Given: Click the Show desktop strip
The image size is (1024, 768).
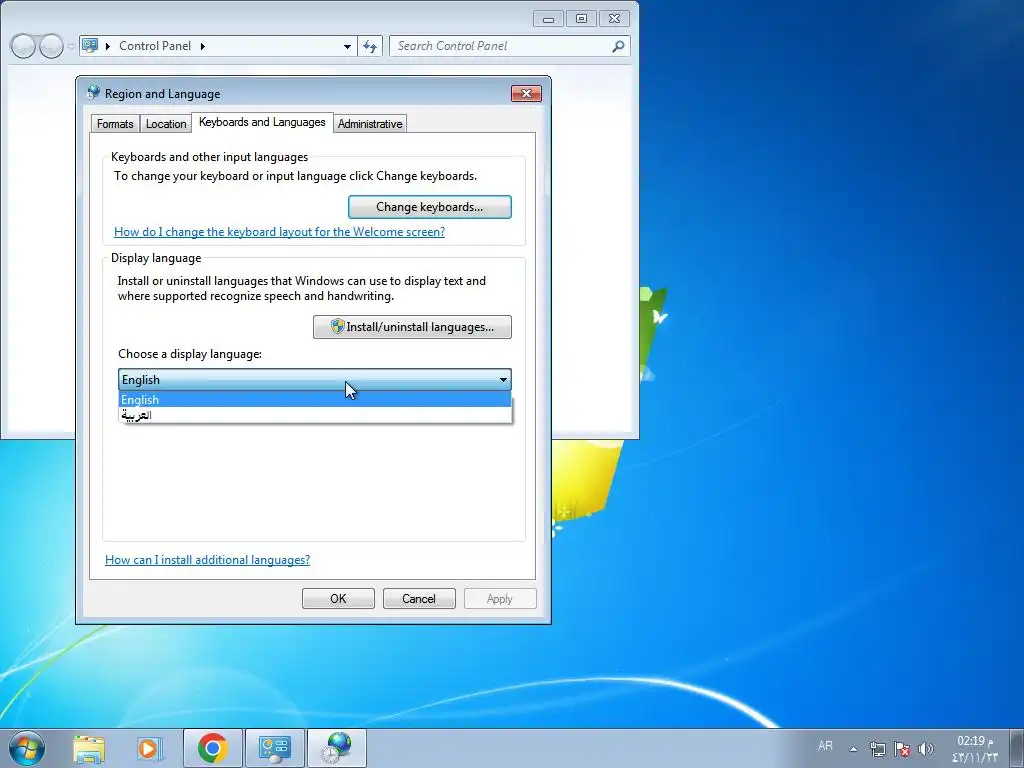Looking at the screenshot, I should [x=1016, y=748].
